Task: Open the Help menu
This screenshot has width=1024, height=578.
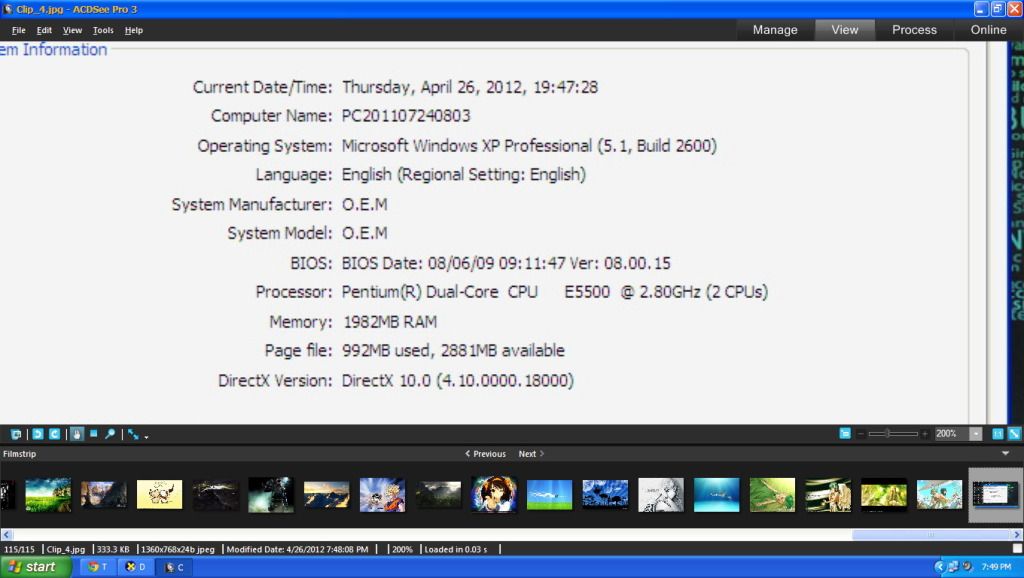Action: point(134,30)
